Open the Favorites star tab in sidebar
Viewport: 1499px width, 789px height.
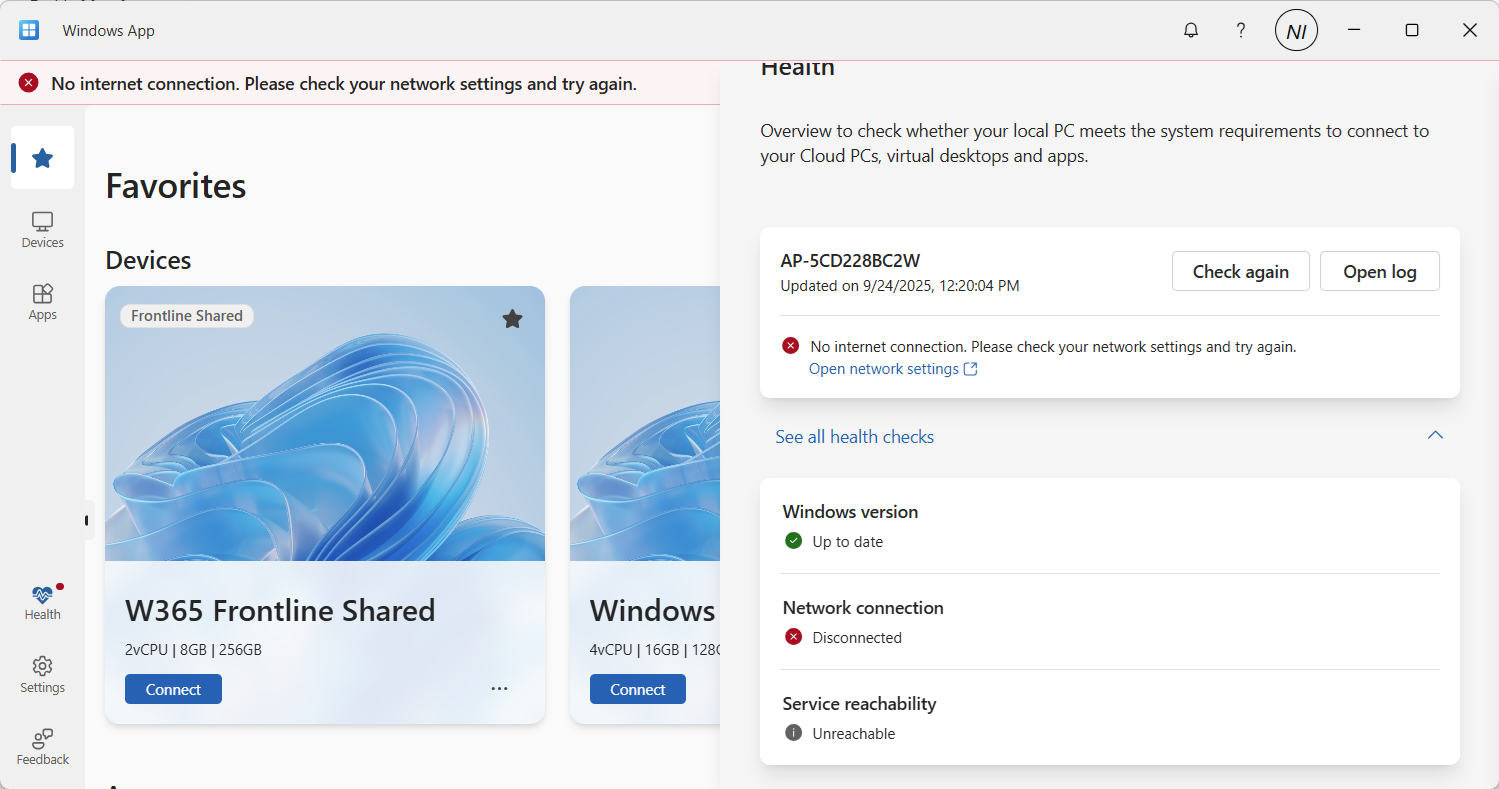click(42, 158)
